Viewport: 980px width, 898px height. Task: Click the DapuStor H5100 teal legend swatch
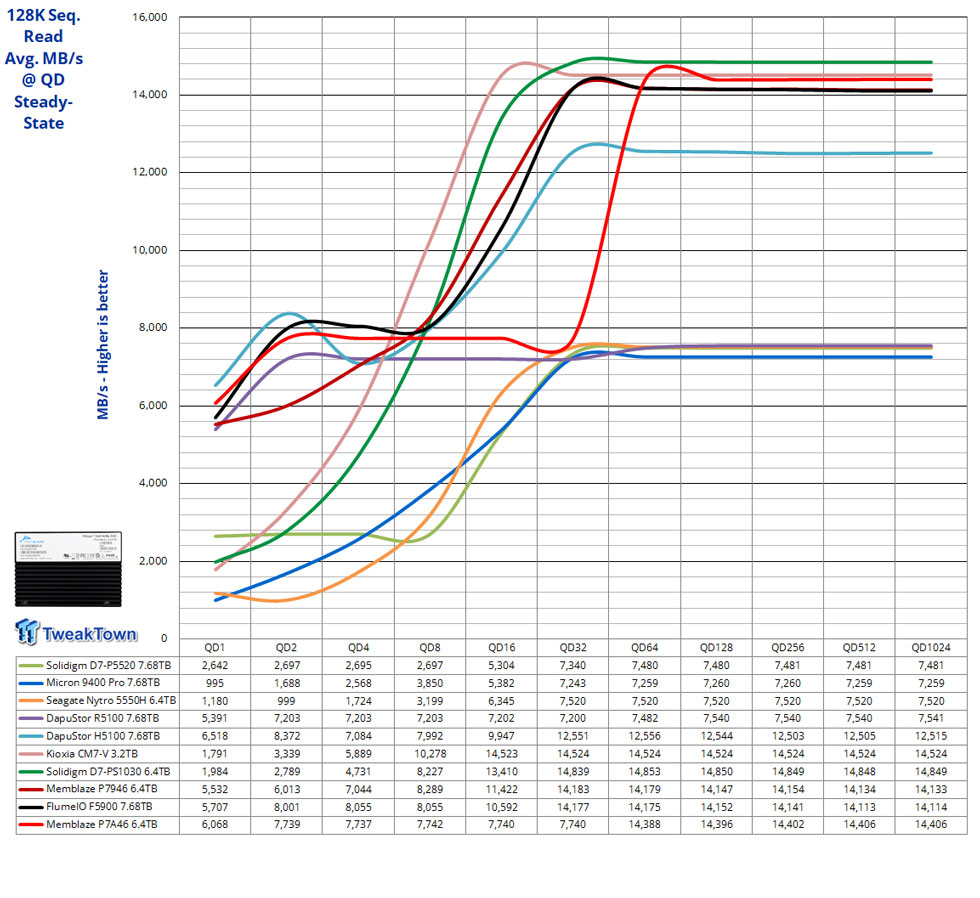pyautogui.click(x=31, y=736)
